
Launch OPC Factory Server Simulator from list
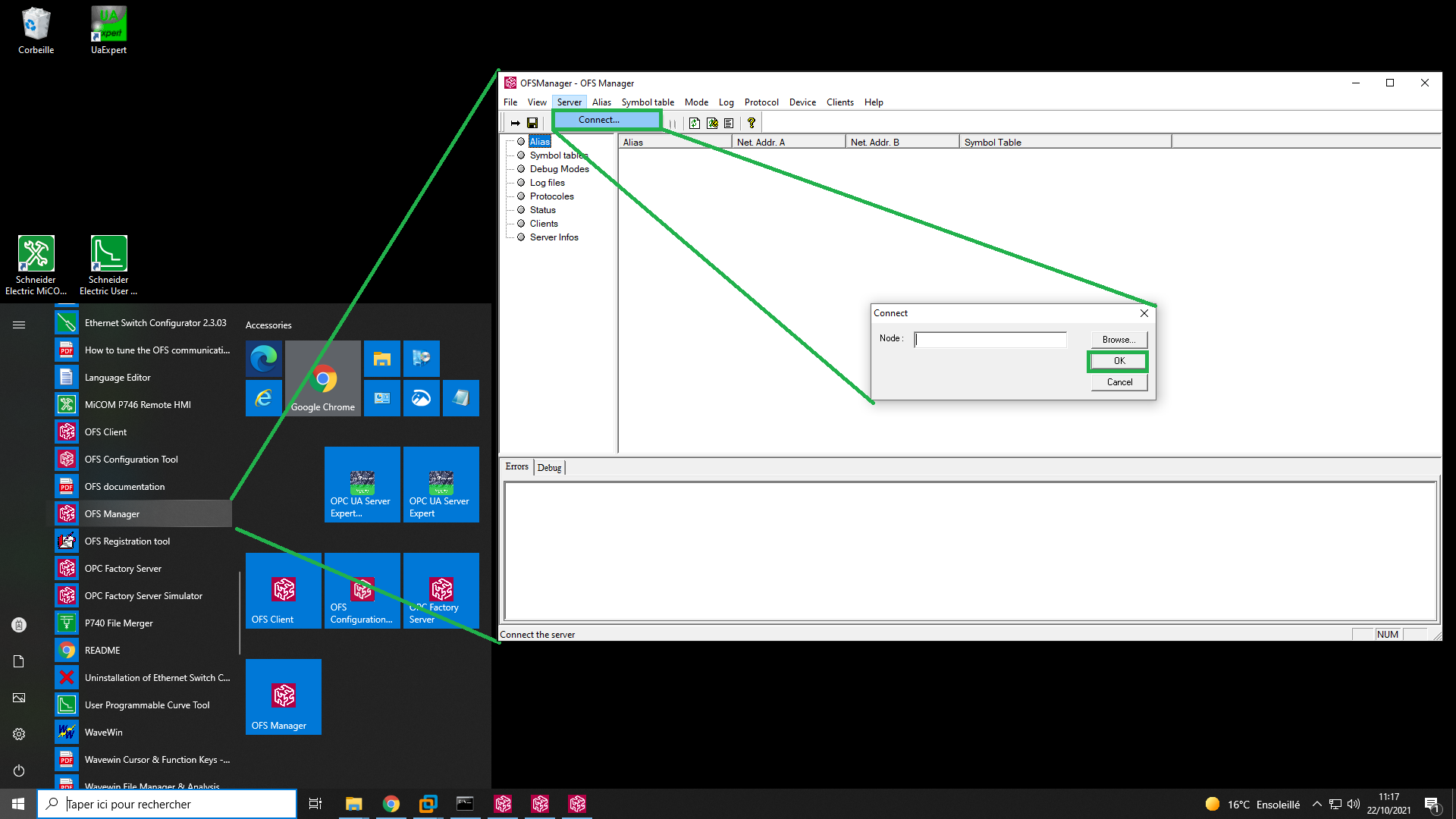click(143, 596)
